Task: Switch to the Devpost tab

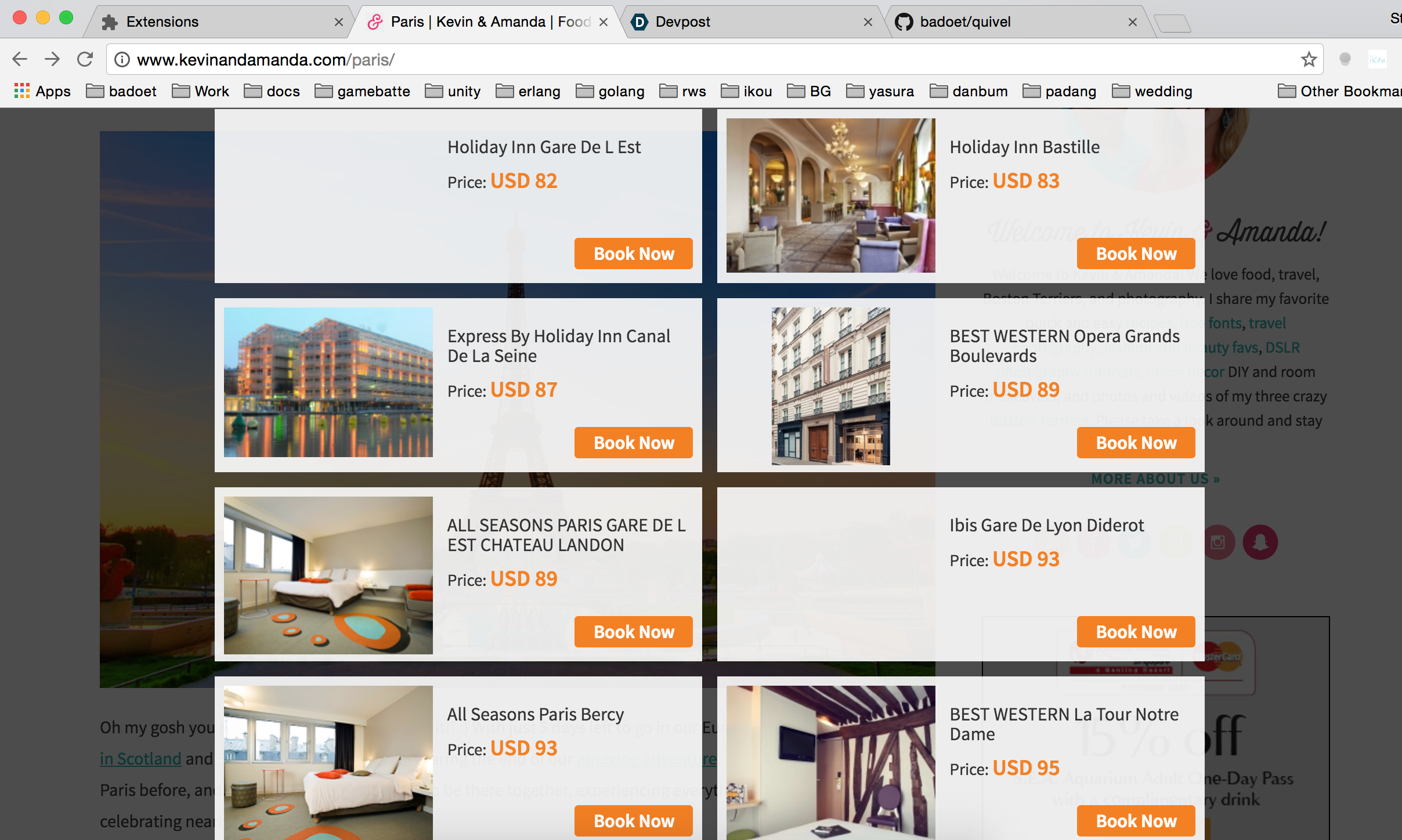Action: 751,22
